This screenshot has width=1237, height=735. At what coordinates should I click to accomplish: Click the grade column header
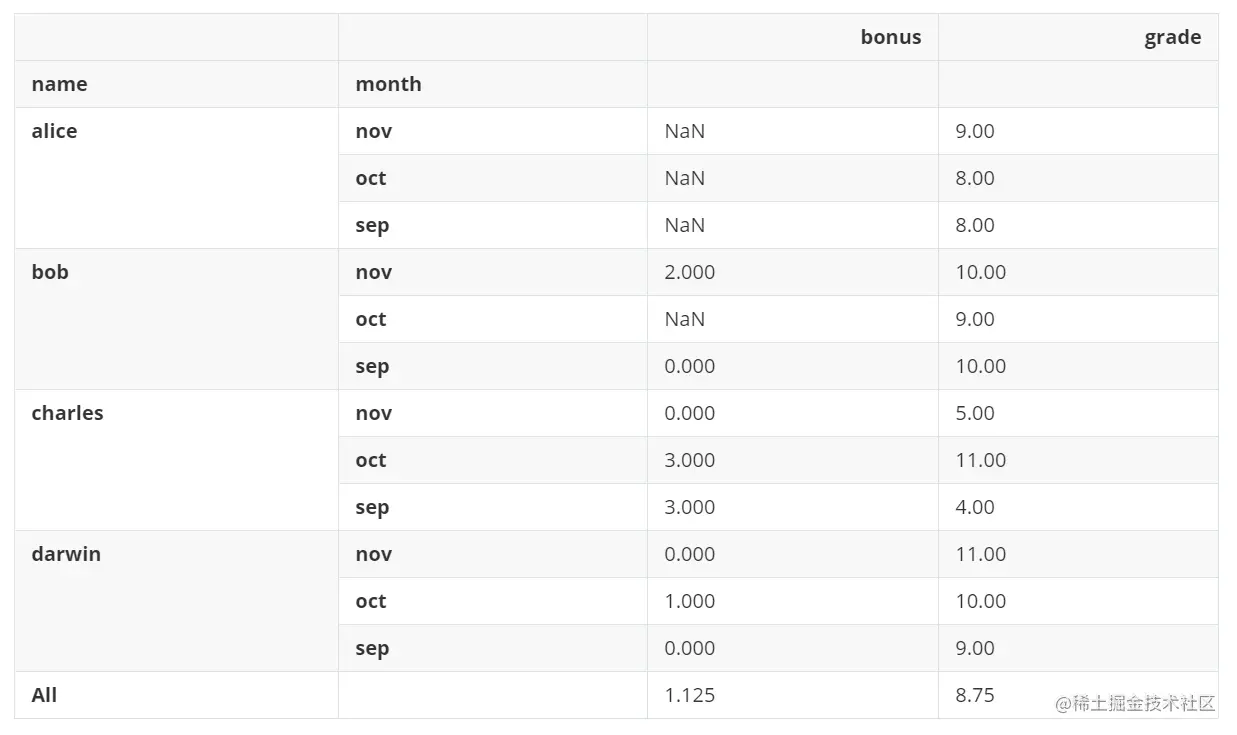pos(1172,38)
